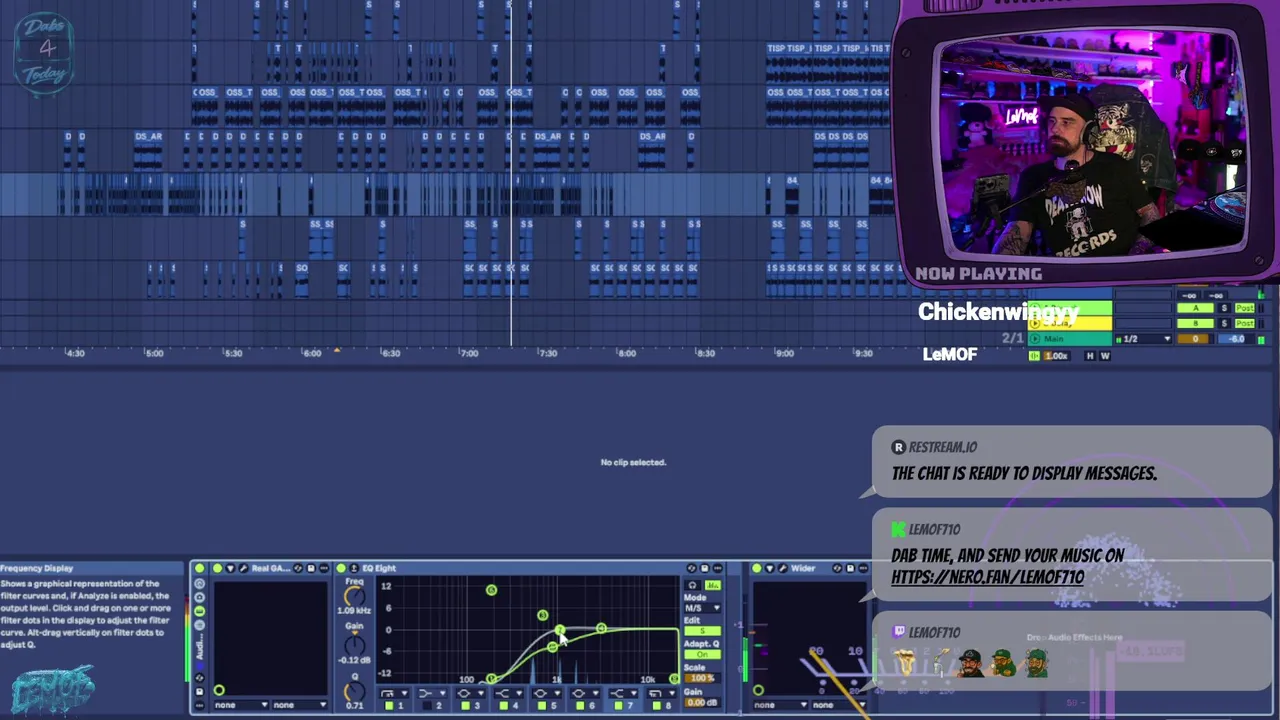Screen dimensions: 1280x720
Task: Toggle EQ Eight band 5 activator
Action: coord(543,705)
